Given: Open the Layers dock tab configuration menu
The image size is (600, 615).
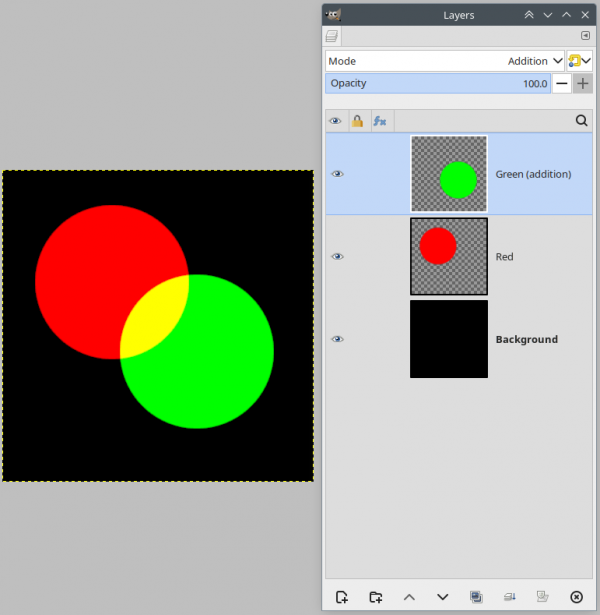Looking at the screenshot, I should pyautogui.click(x=585, y=36).
